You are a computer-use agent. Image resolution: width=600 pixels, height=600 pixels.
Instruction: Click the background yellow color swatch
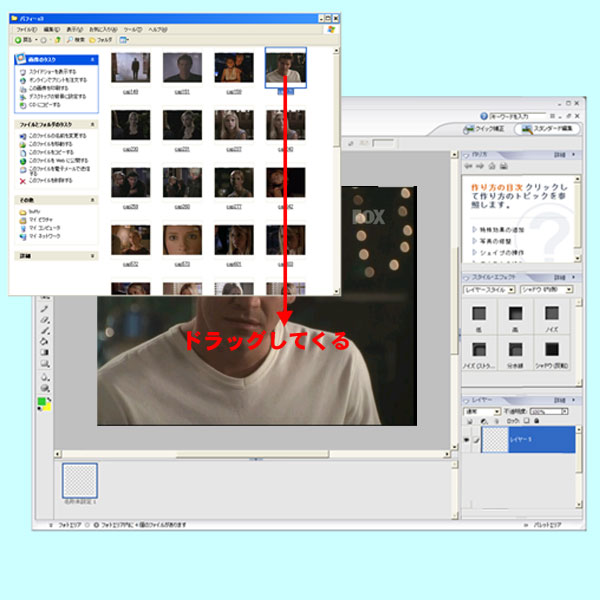tap(47, 407)
